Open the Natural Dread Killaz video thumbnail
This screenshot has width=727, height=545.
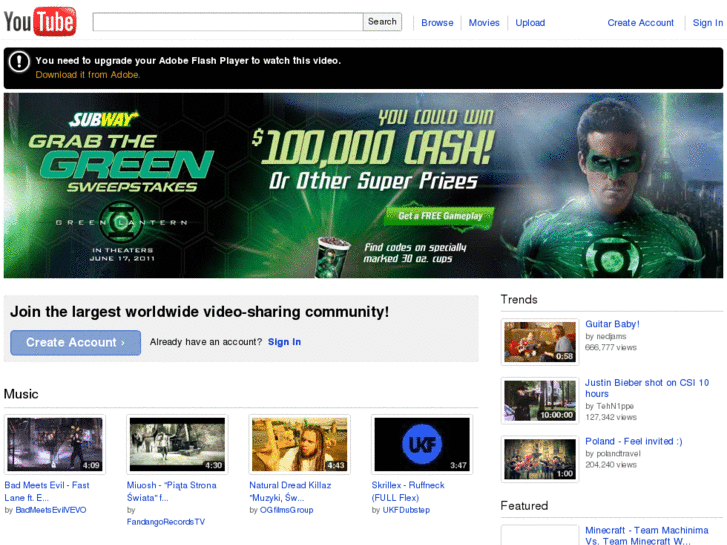pyautogui.click(x=300, y=444)
